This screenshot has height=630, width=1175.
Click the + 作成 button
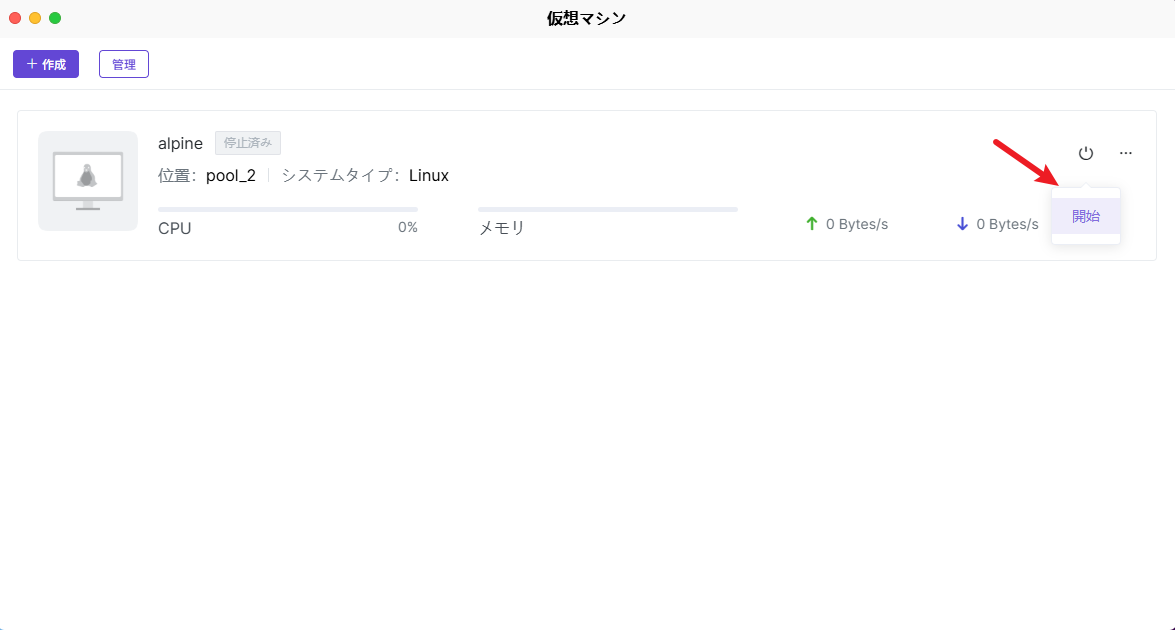pos(46,64)
